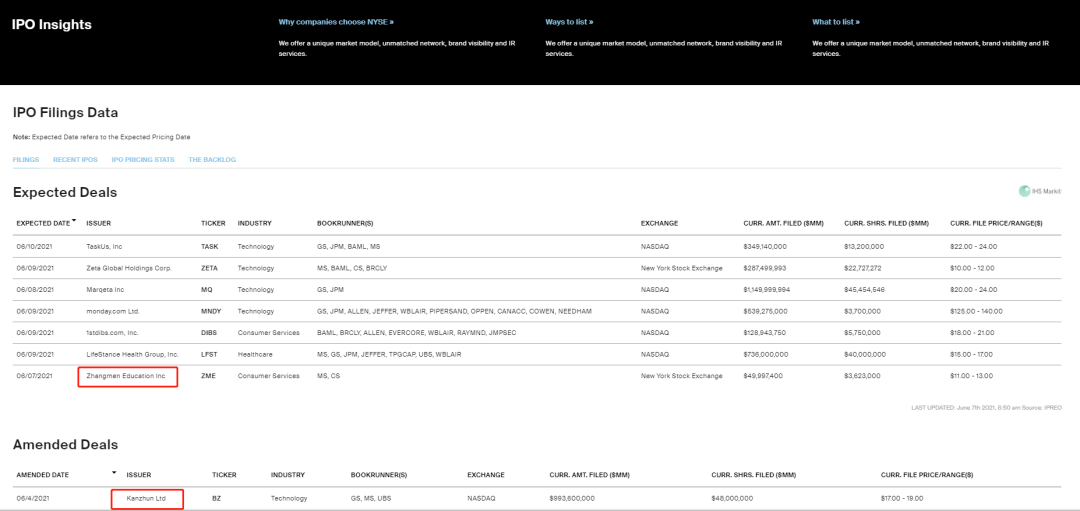Image resolution: width=1080 pixels, height=511 pixels.
Task: Click bookrunners 'GS, JPM, BAML, MS'
Action: click(348, 246)
